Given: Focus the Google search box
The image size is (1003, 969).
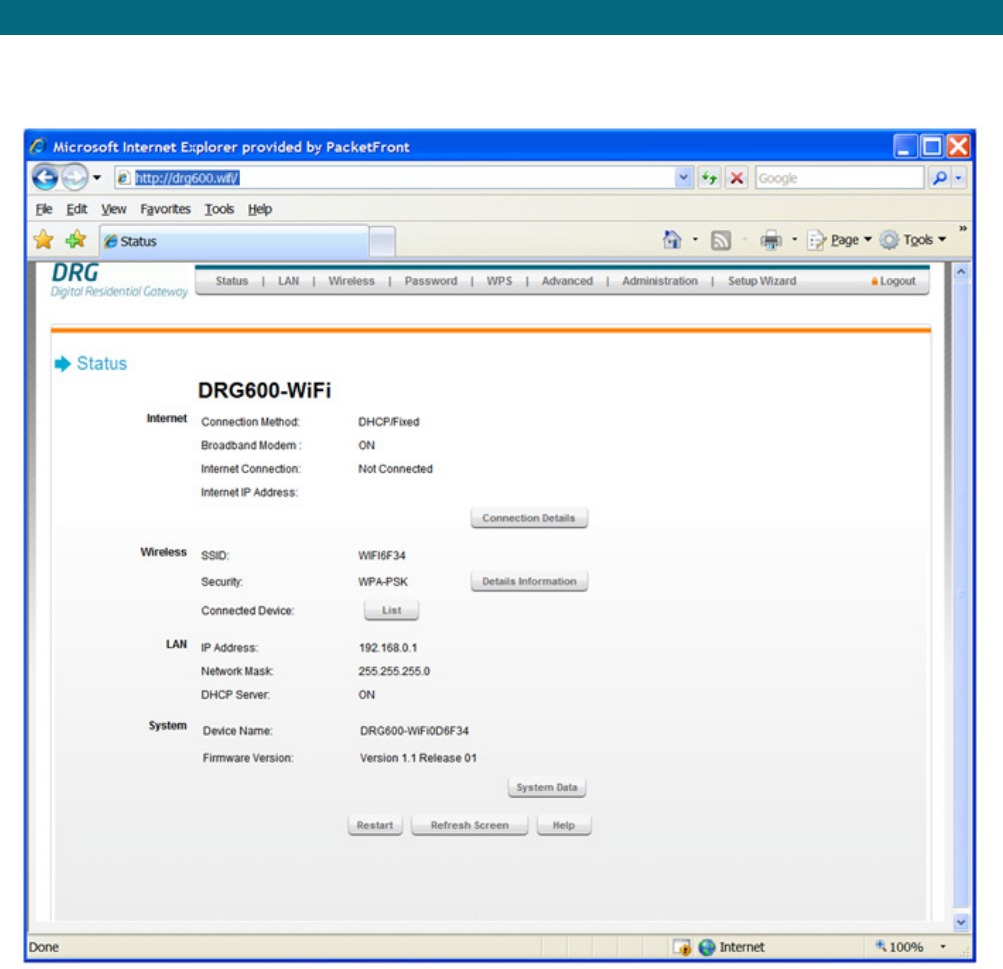Looking at the screenshot, I should [839, 178].
